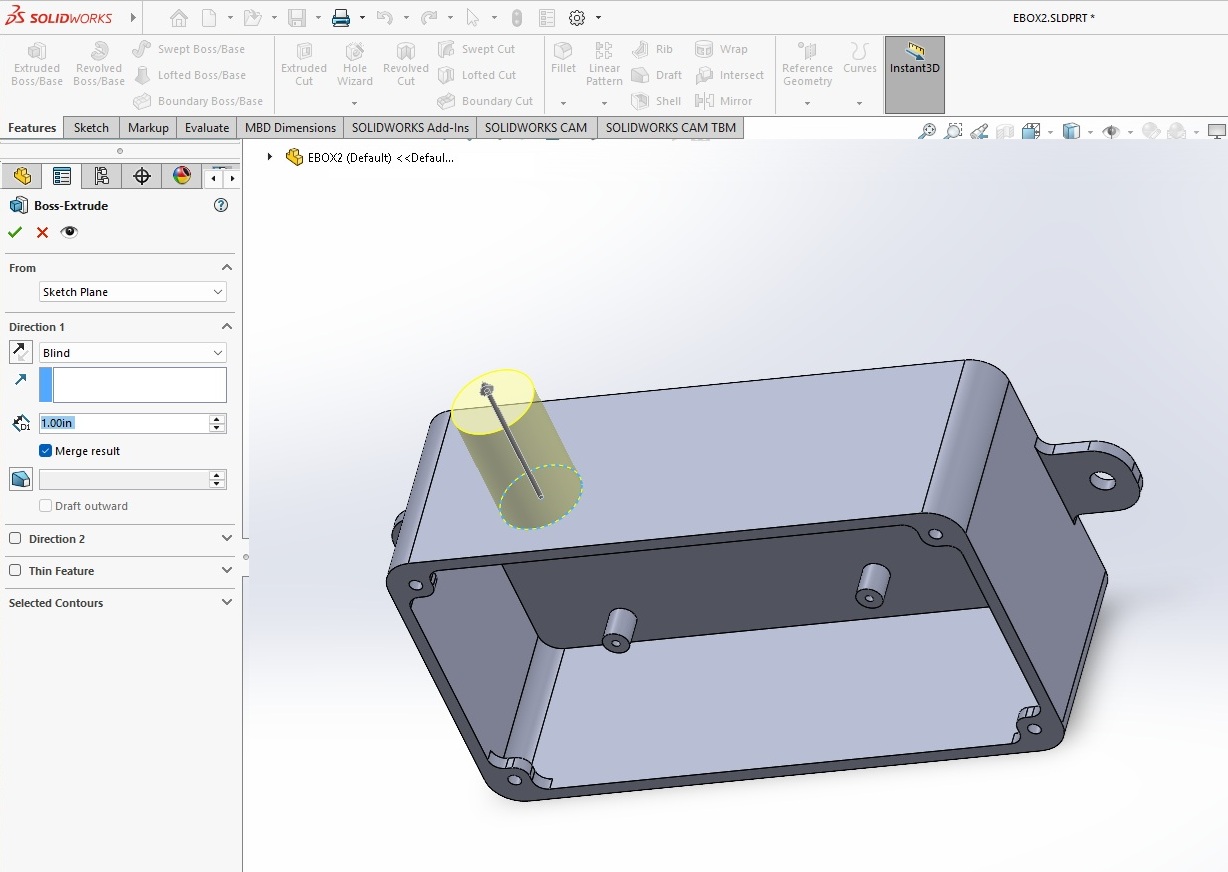
Task: Accept the Boss-Extrude with green checkmark
Action: click(15, 232)
